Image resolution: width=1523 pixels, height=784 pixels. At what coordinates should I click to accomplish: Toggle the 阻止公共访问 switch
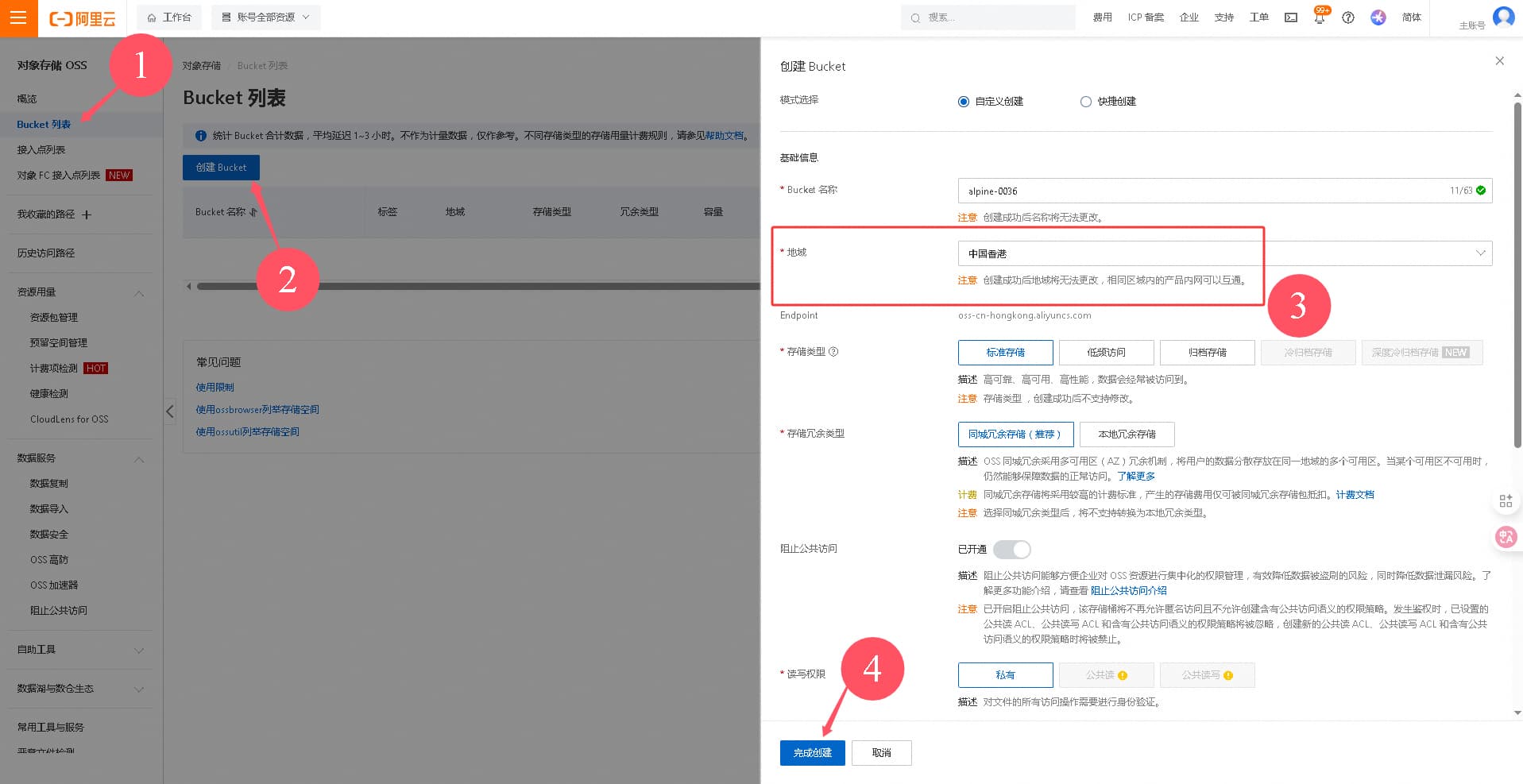coord(1012,550)
